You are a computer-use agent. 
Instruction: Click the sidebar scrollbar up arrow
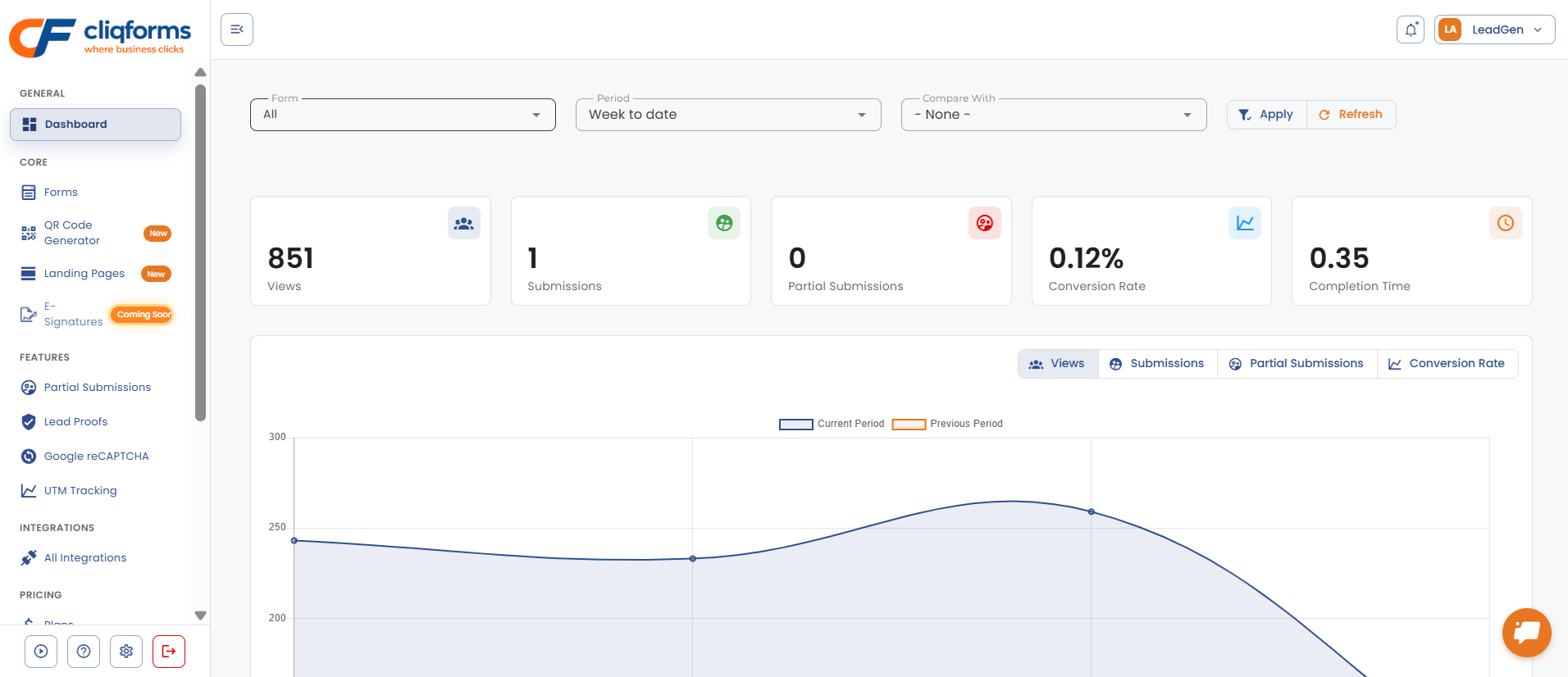pyautogui.click(x=200, y=72)
